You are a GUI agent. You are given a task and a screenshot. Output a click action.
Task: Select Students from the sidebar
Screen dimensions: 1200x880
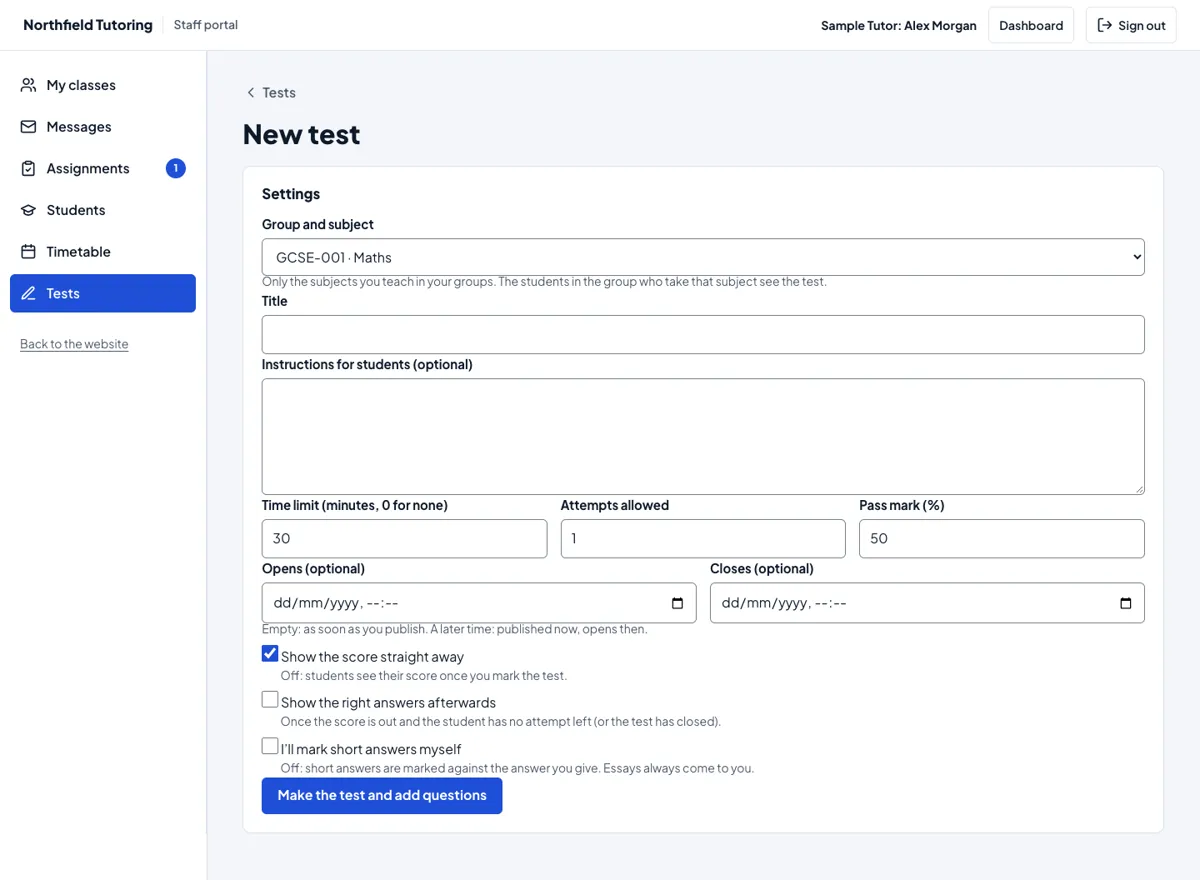(103, 210)
